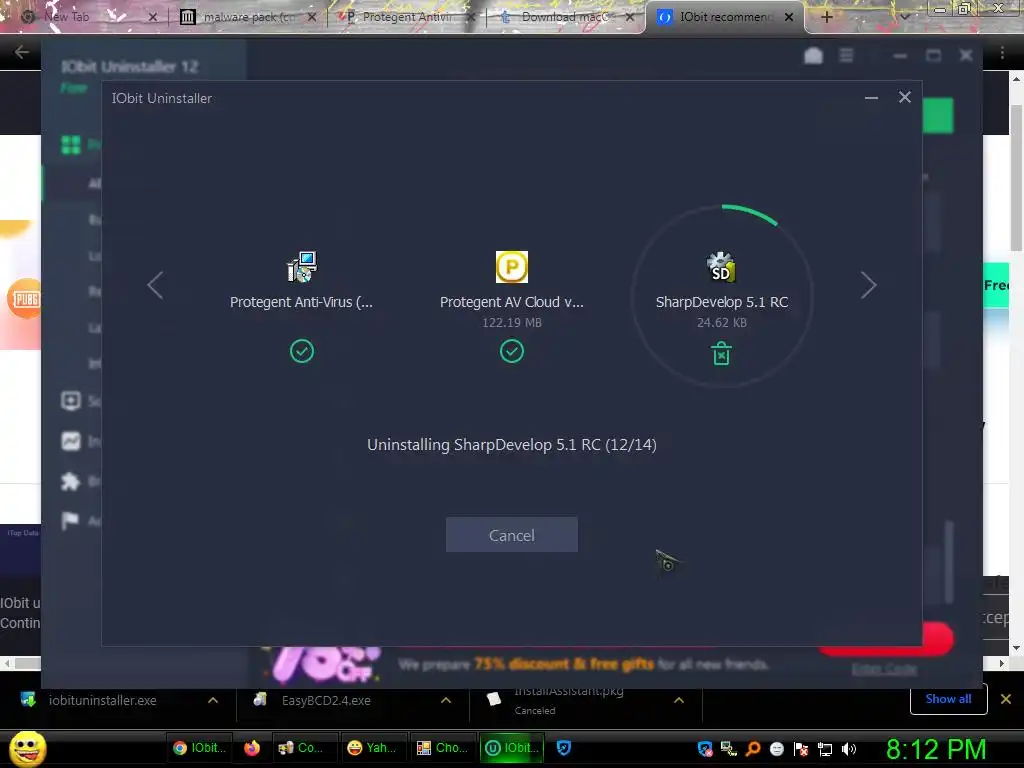This screenshot has width=1024, height=768.
Task: Click the 8:12 PM clock
Action: tap(936, 749)
